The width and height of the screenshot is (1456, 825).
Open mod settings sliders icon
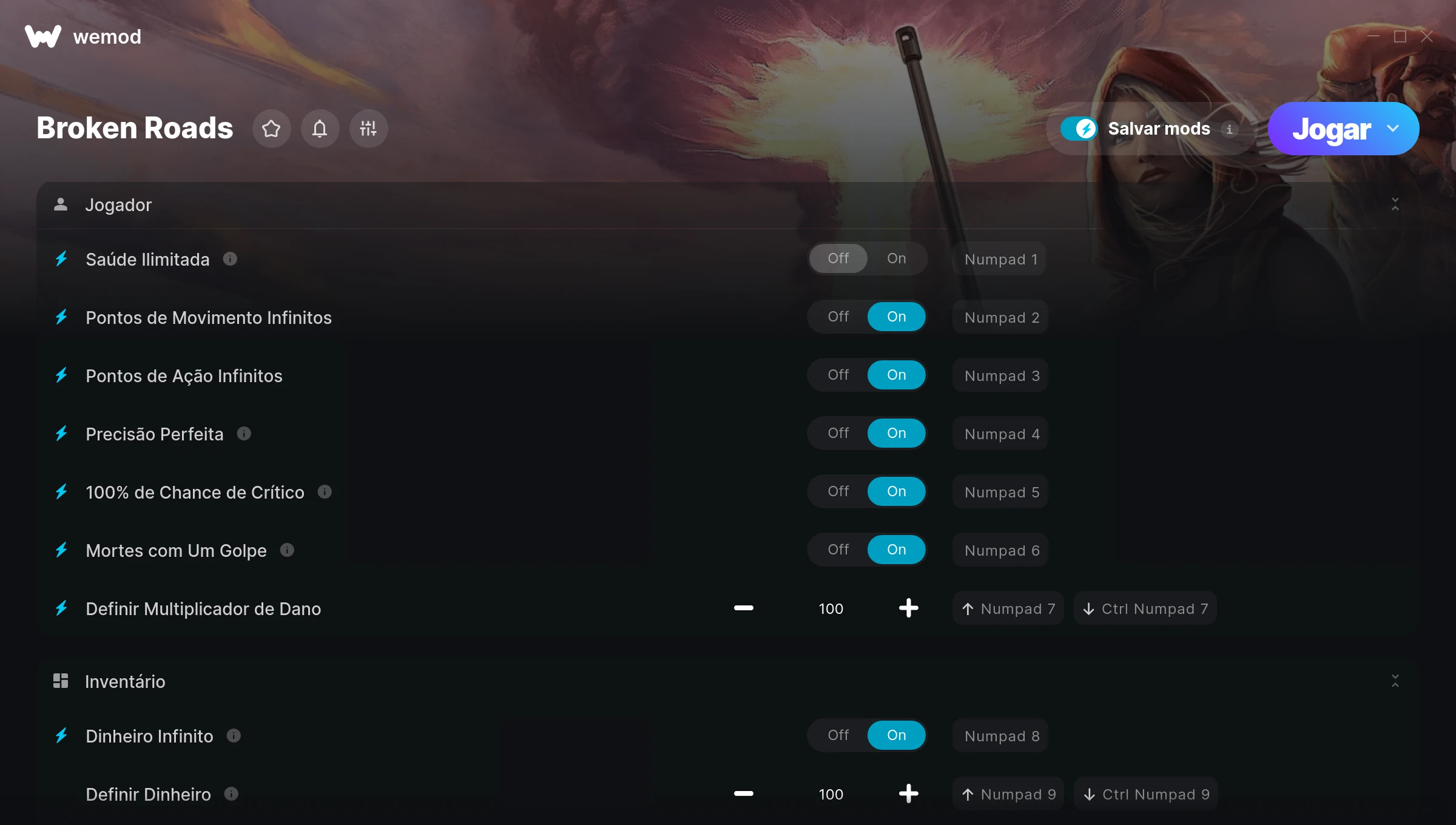368,129
